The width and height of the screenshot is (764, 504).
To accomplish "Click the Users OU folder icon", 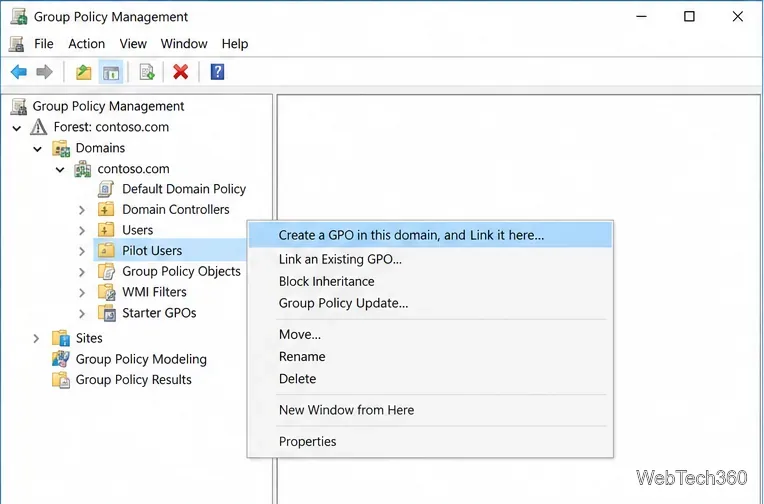I will (106, 230).
